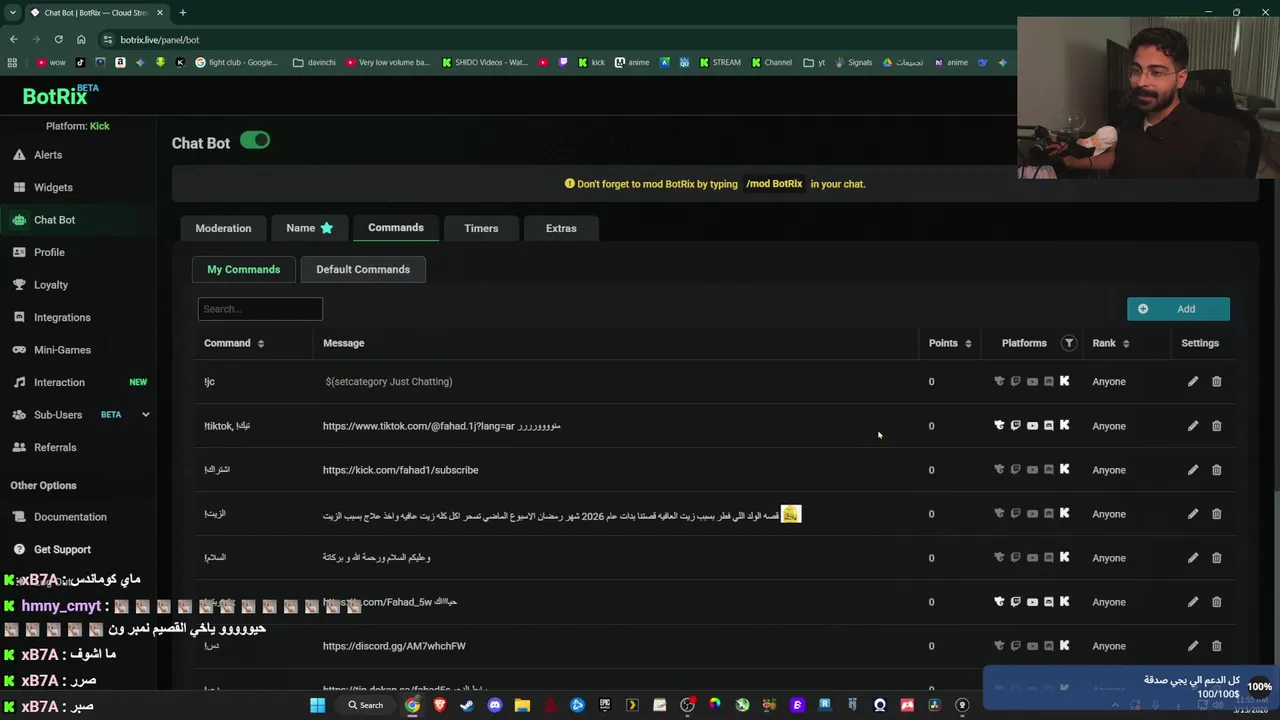Sort the table by Command column arrows
Screen dimensions: 1280x720
click(260, 343)
